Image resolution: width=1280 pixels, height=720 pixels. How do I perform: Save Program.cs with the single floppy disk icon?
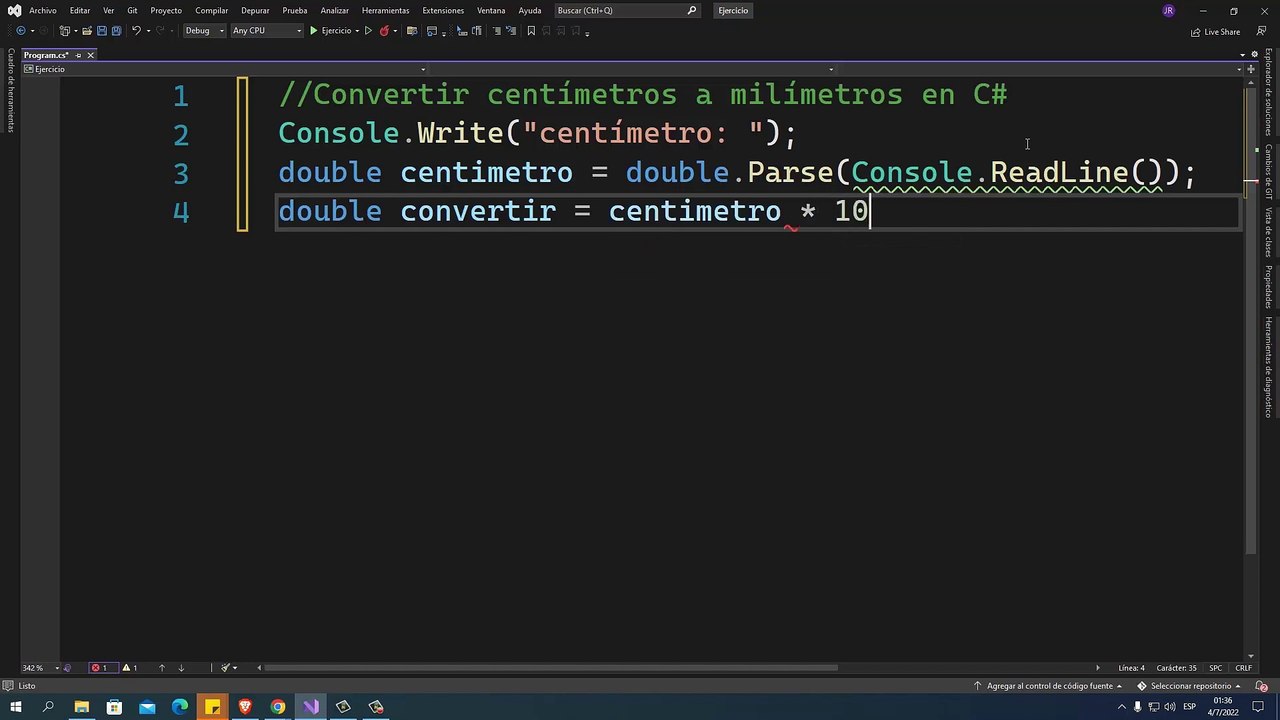click(101, 31)
